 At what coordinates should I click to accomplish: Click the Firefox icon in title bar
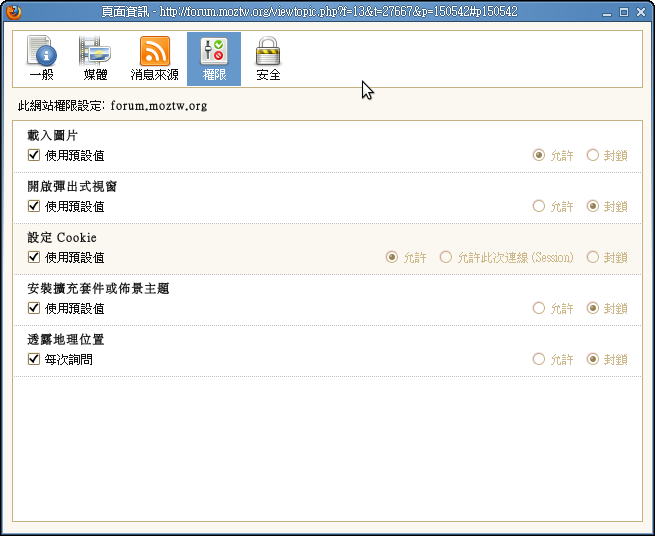(x=13, y=12)
